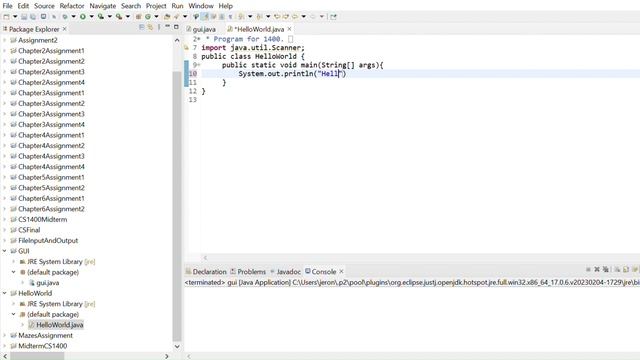Toggle Mark Occurrences in toolbar
Image resolution: width=640 pixels, height=360 pixels.
[204, 17]
